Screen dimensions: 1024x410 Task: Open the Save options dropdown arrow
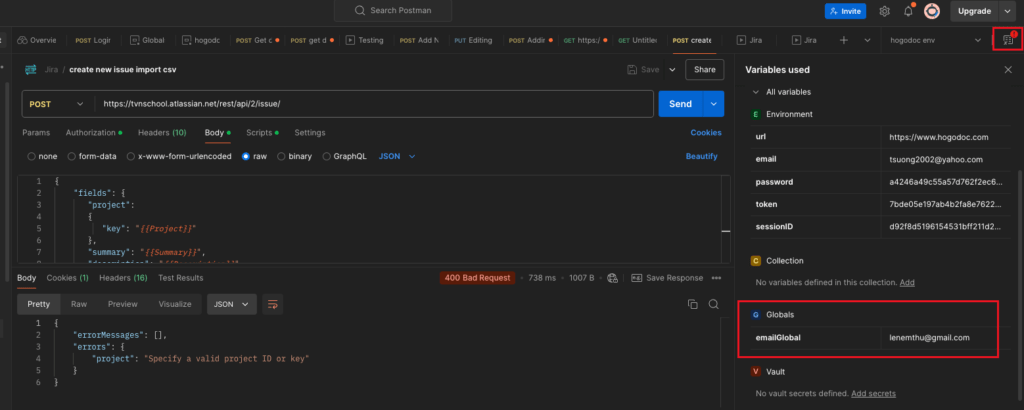coord(673,69)
